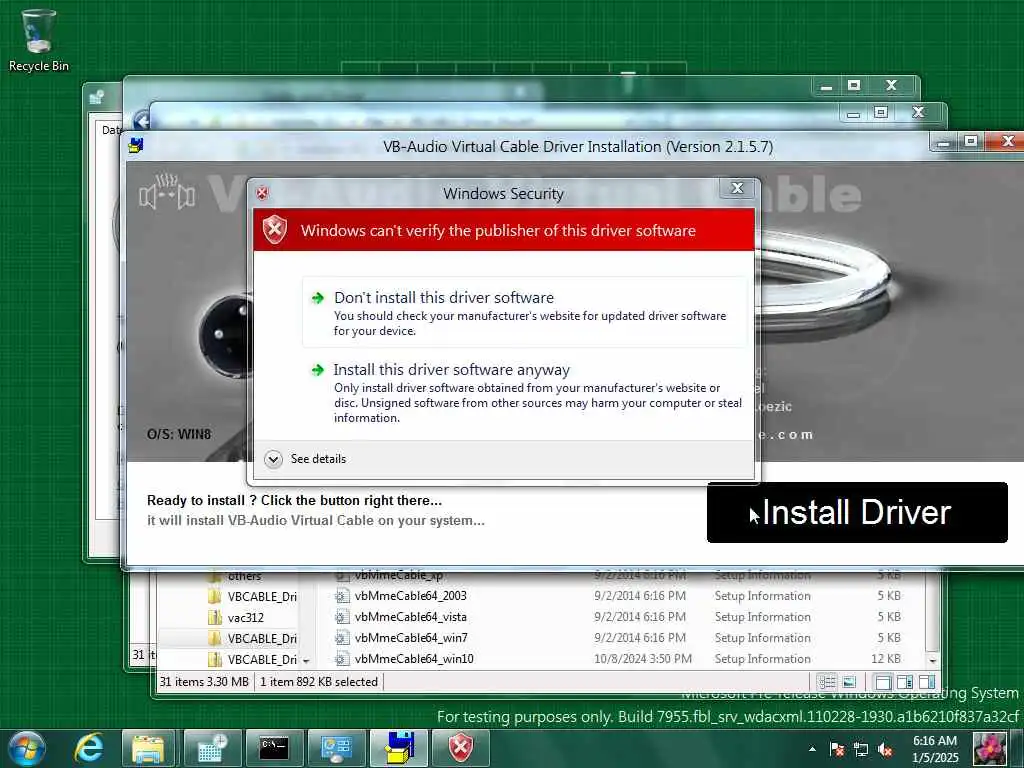The image size is (1024, 768).
Task: Click the Explorer window's blue Back arrow
Action: pyautogui.click(x=142, y=120)
